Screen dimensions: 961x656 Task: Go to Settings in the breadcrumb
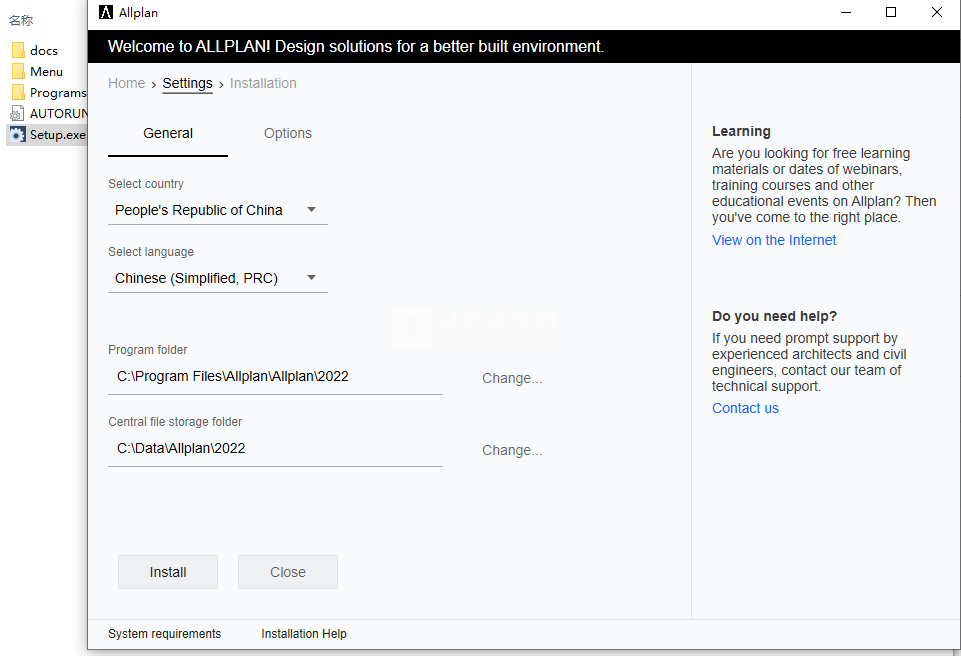[188, 83]
